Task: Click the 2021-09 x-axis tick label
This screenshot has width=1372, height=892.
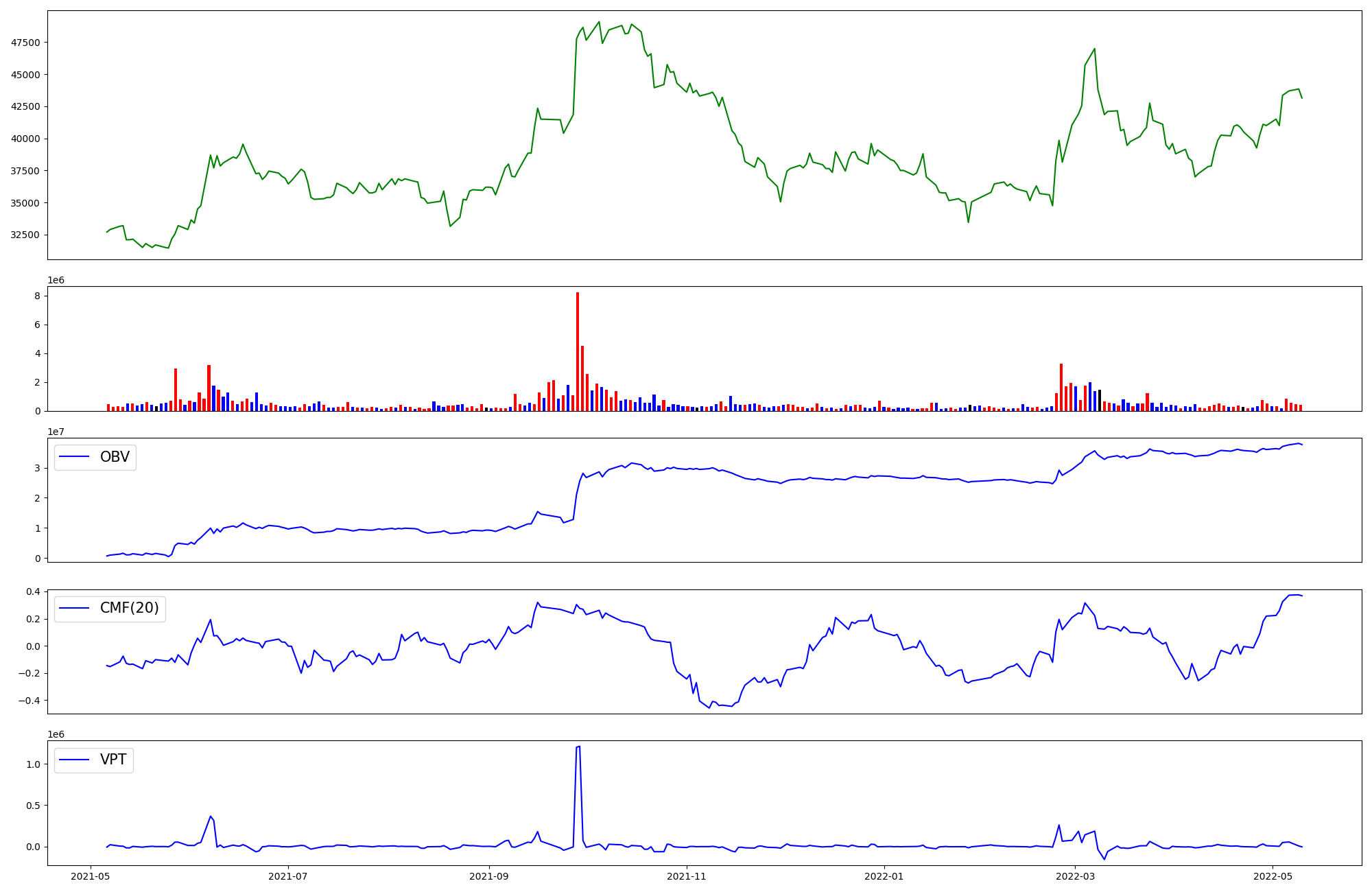Action: coord(489,876)
